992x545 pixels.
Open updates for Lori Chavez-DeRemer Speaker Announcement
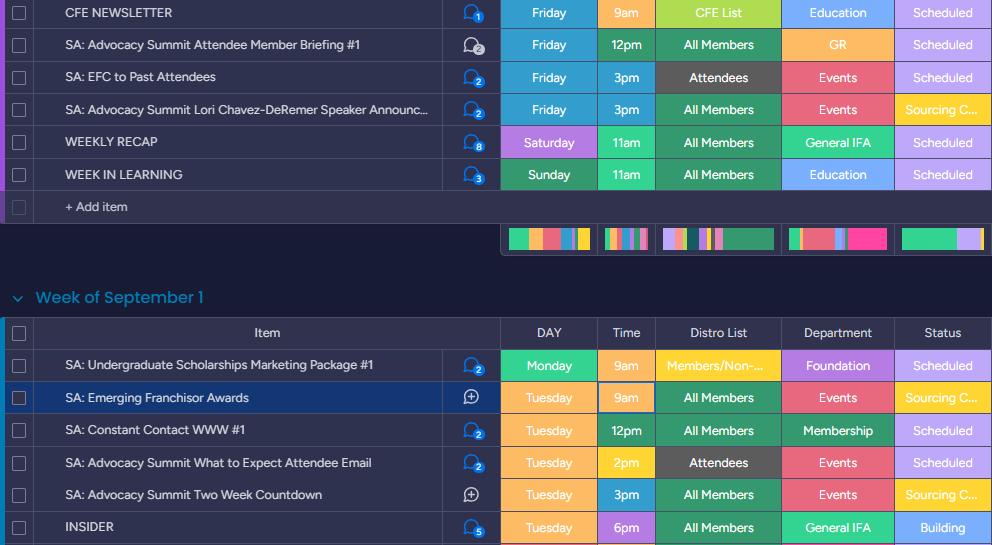click(x=472, y=110)
